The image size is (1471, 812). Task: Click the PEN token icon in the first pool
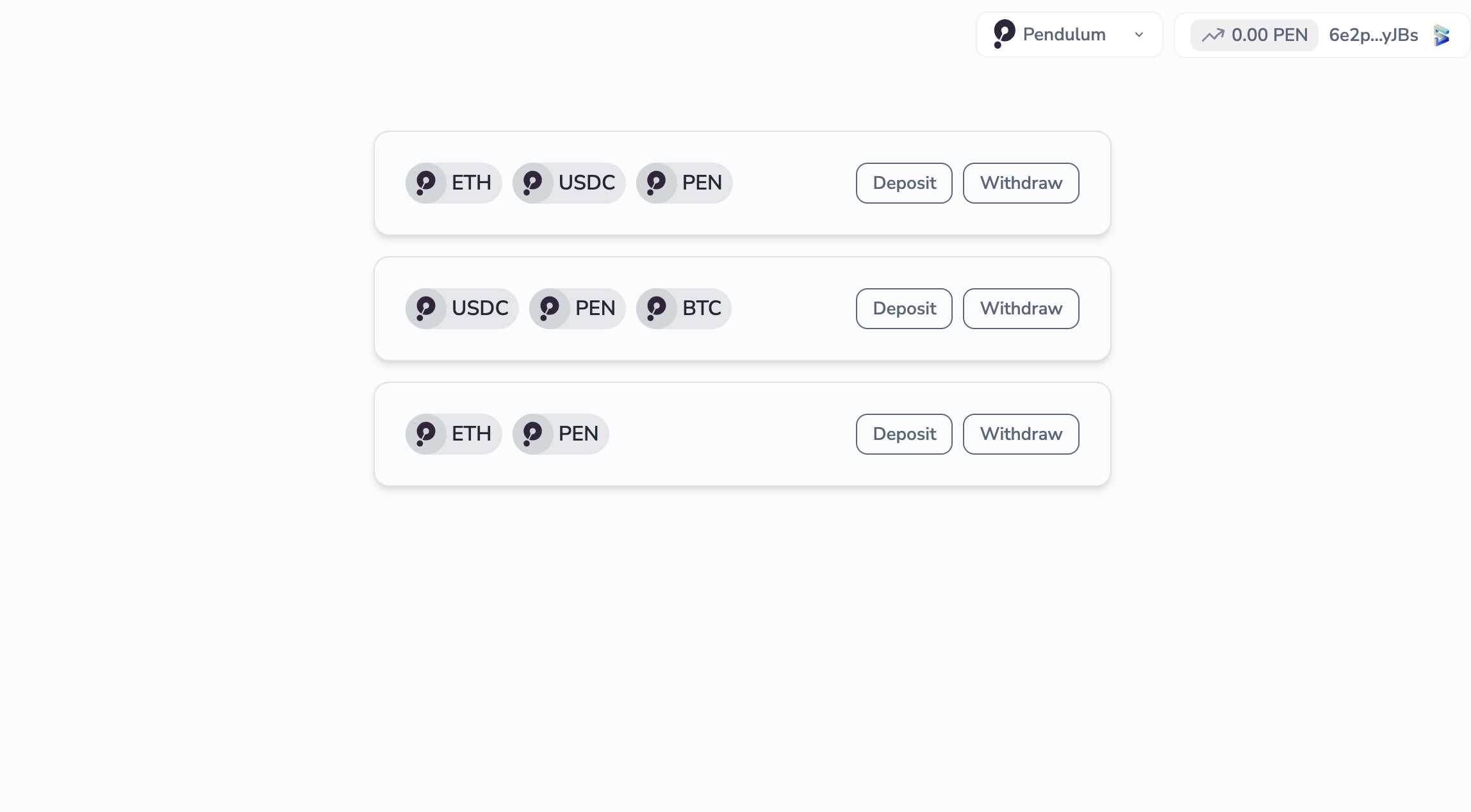[x=655, y=183]
